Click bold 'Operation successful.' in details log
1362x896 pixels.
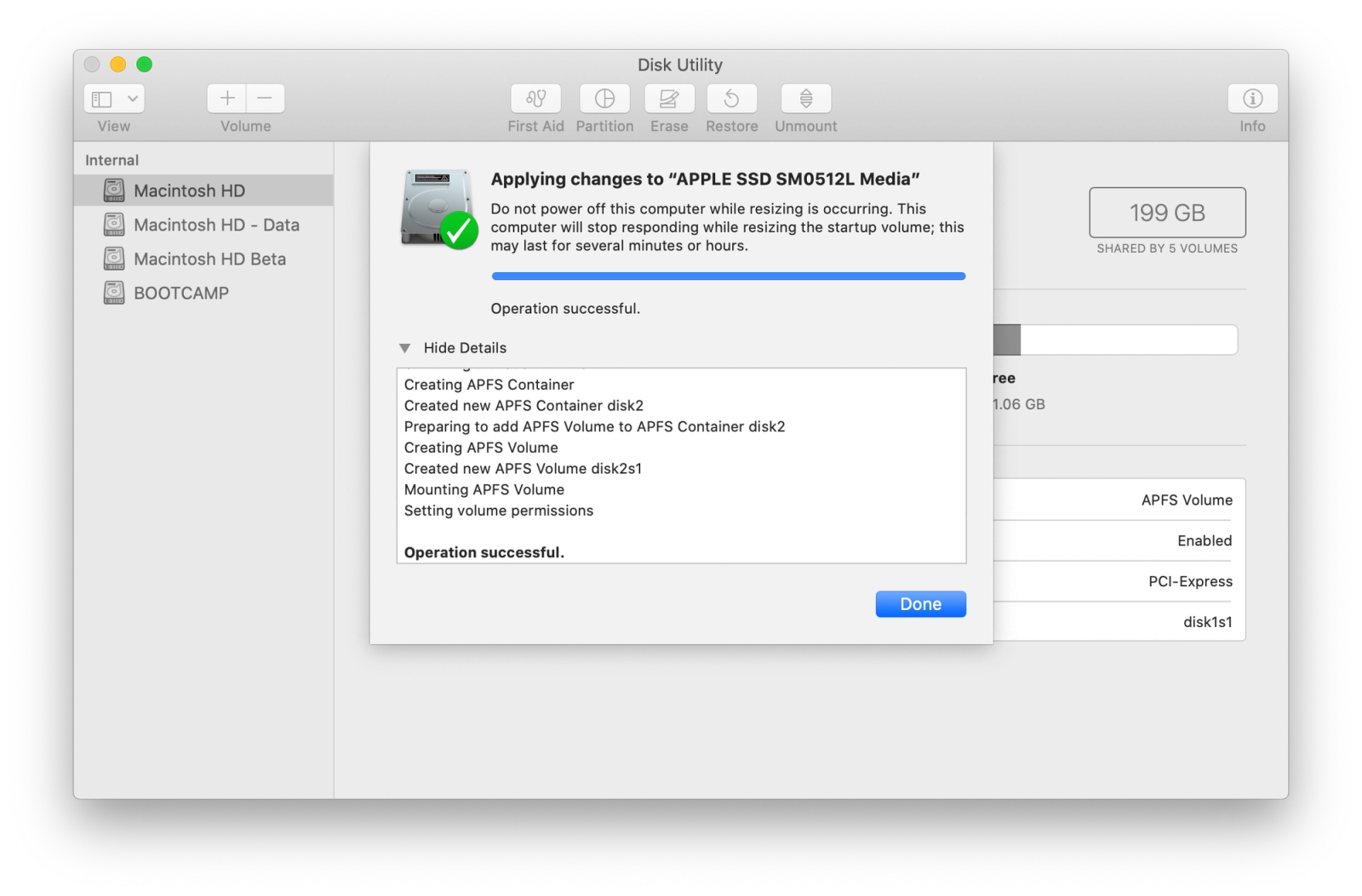coord(484,552)
